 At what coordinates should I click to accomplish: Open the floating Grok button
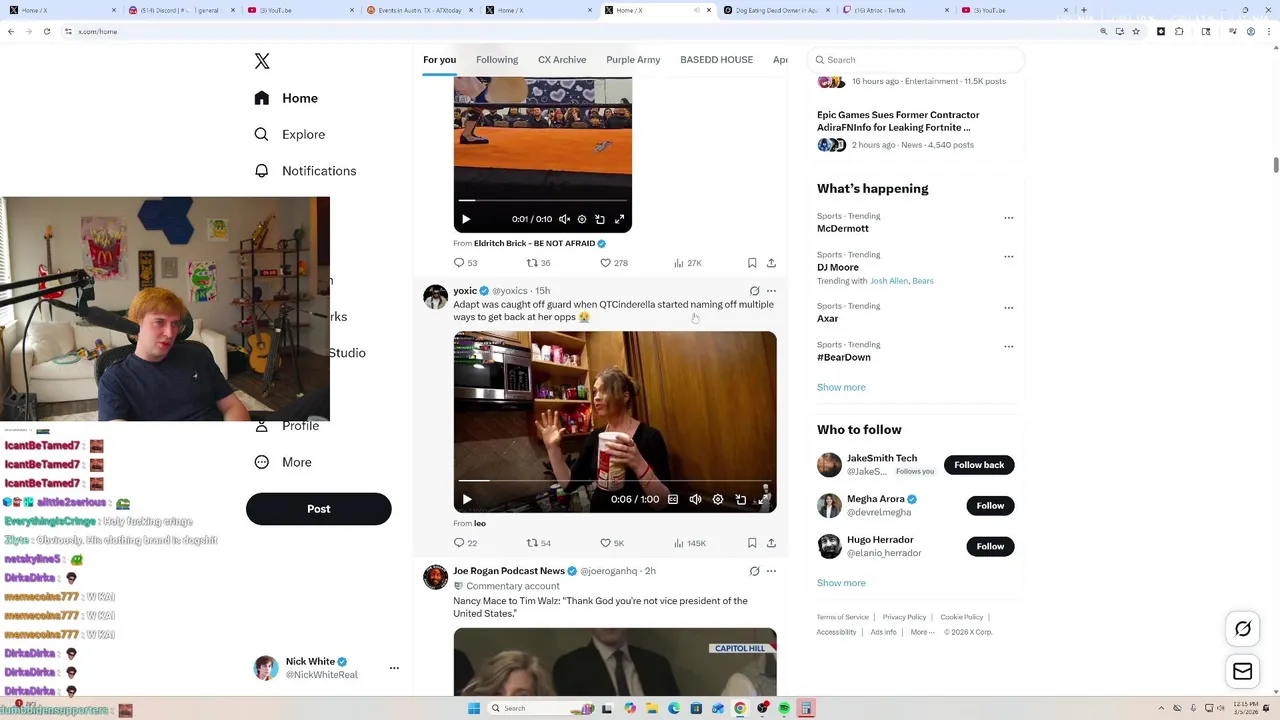(1243, 629)
